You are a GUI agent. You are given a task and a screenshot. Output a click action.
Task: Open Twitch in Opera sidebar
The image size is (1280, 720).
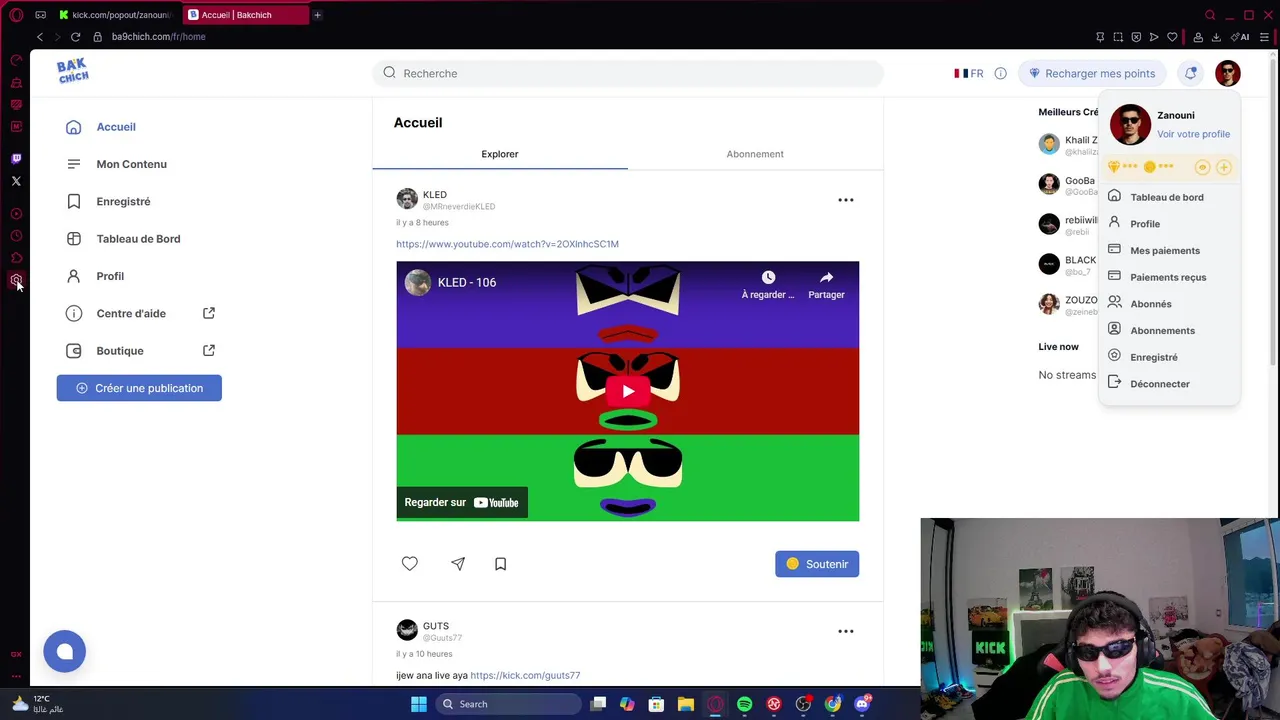[x=16, y=158]
